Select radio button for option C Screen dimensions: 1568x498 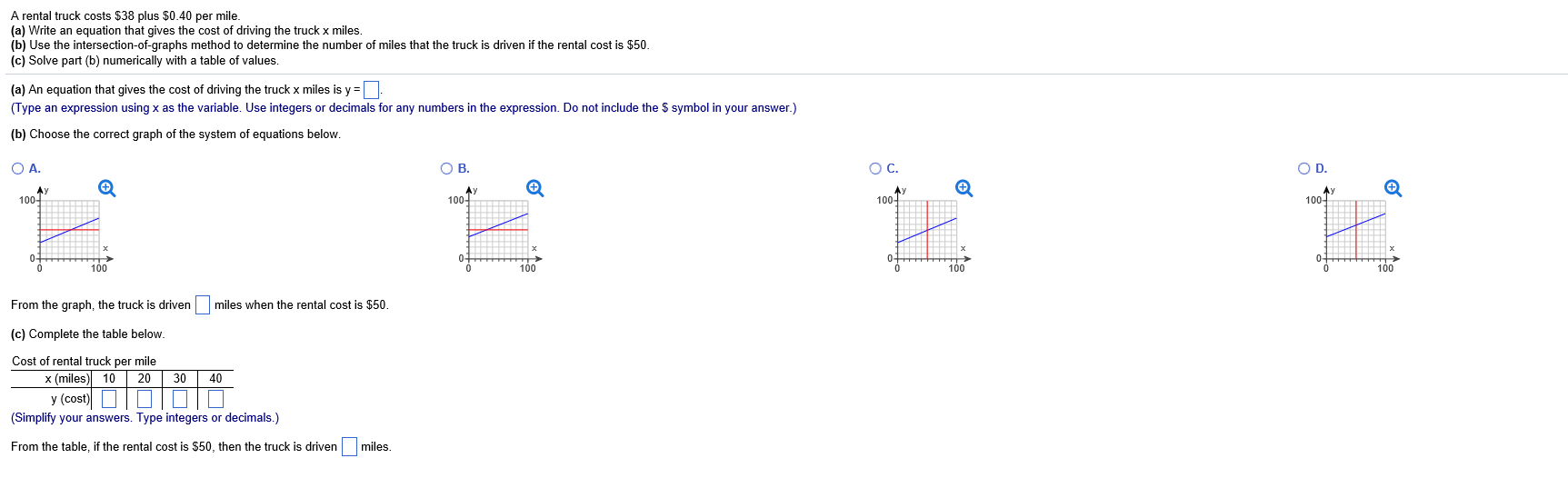(875, 168)
